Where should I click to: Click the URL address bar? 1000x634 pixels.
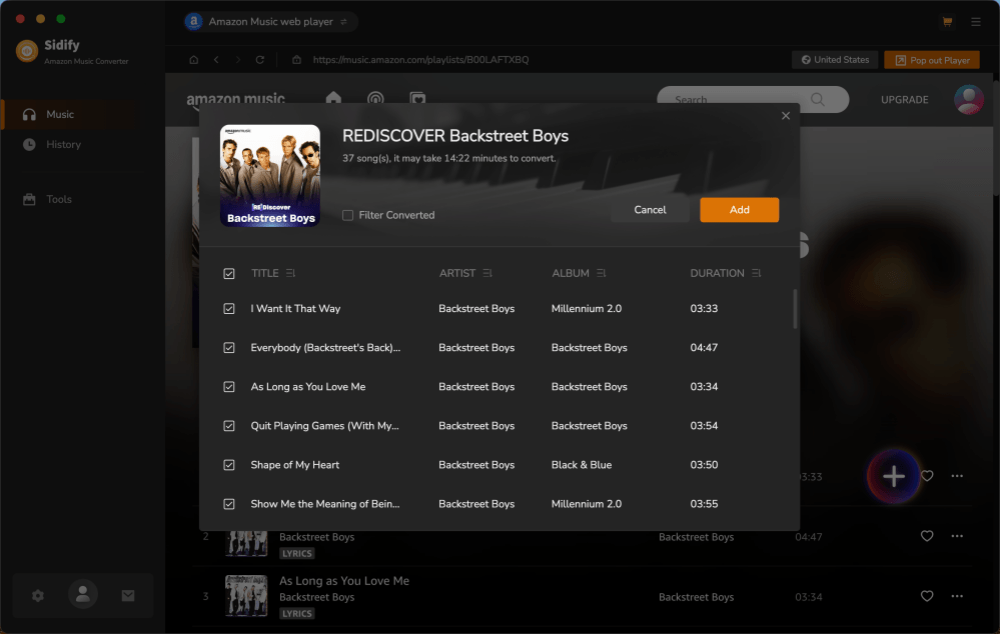click(421, 60)
